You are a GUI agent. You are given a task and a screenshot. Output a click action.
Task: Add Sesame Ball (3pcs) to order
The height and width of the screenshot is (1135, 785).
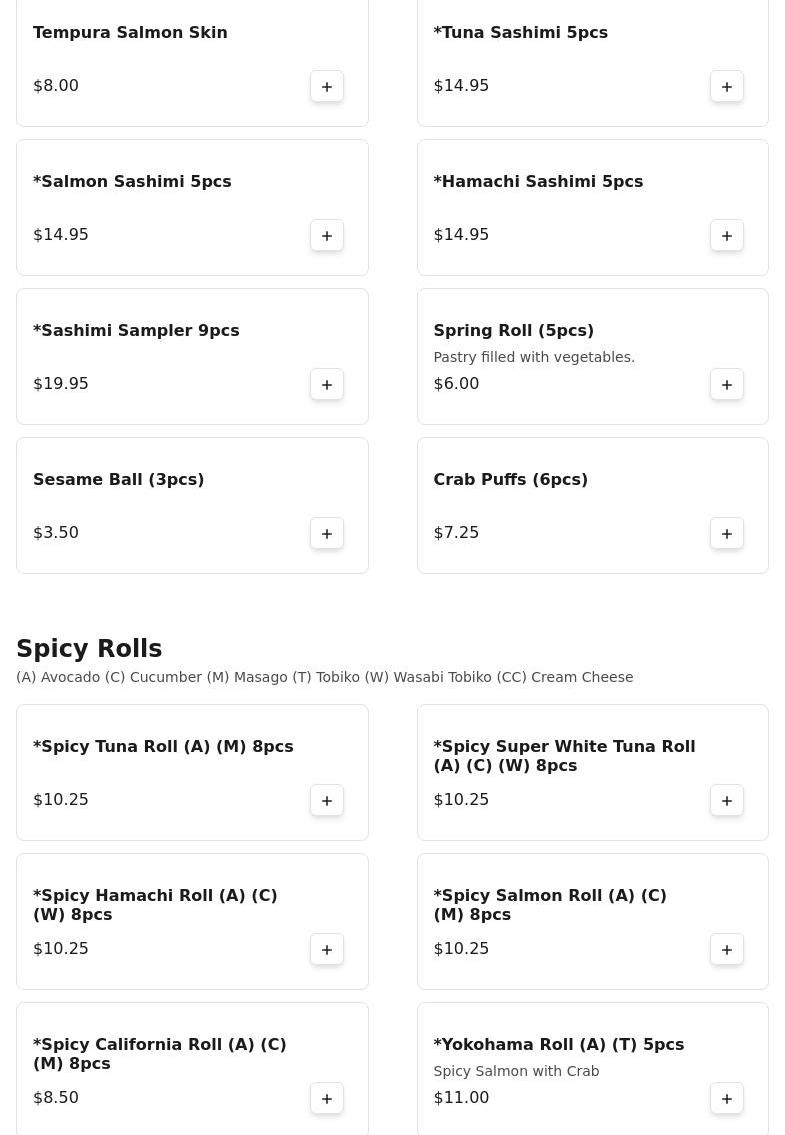pyautogui.click(x=327, y=533)
